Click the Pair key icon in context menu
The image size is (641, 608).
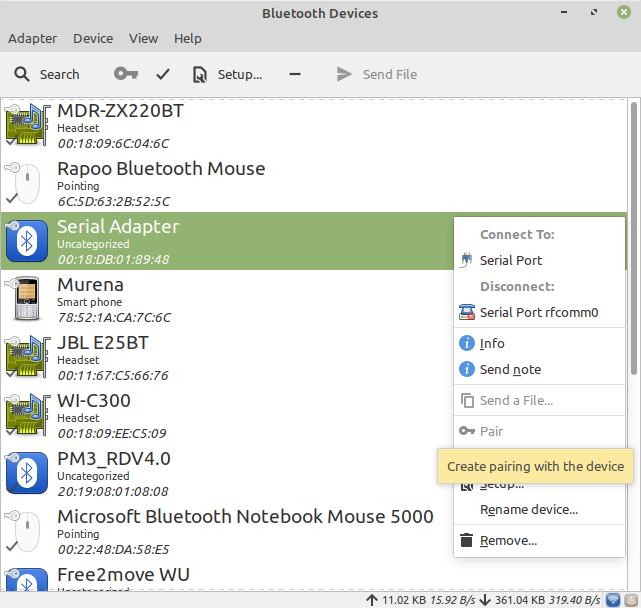click(x=467, y=431)
